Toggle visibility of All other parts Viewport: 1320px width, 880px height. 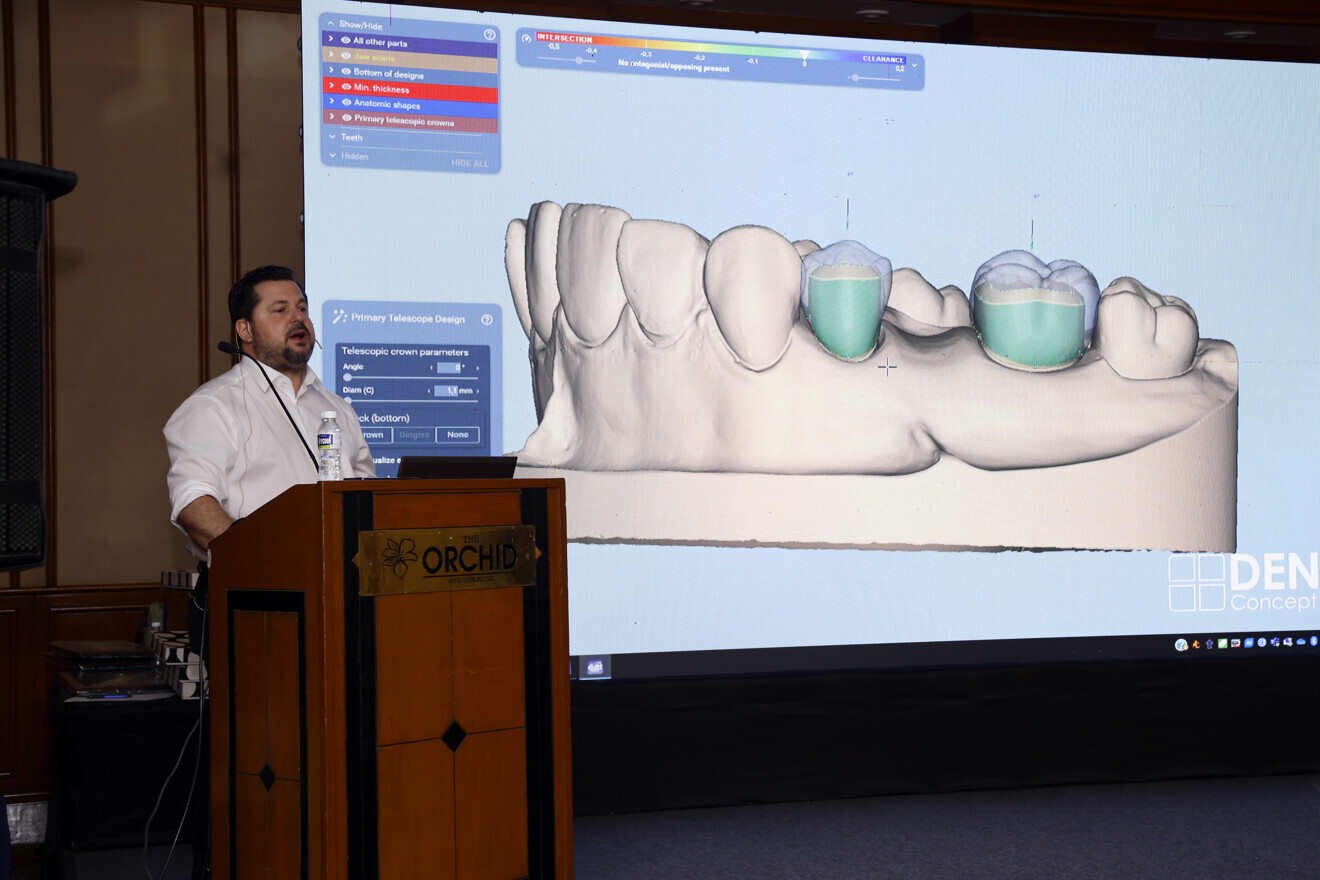pyautogui.click(x=345, y=40)
